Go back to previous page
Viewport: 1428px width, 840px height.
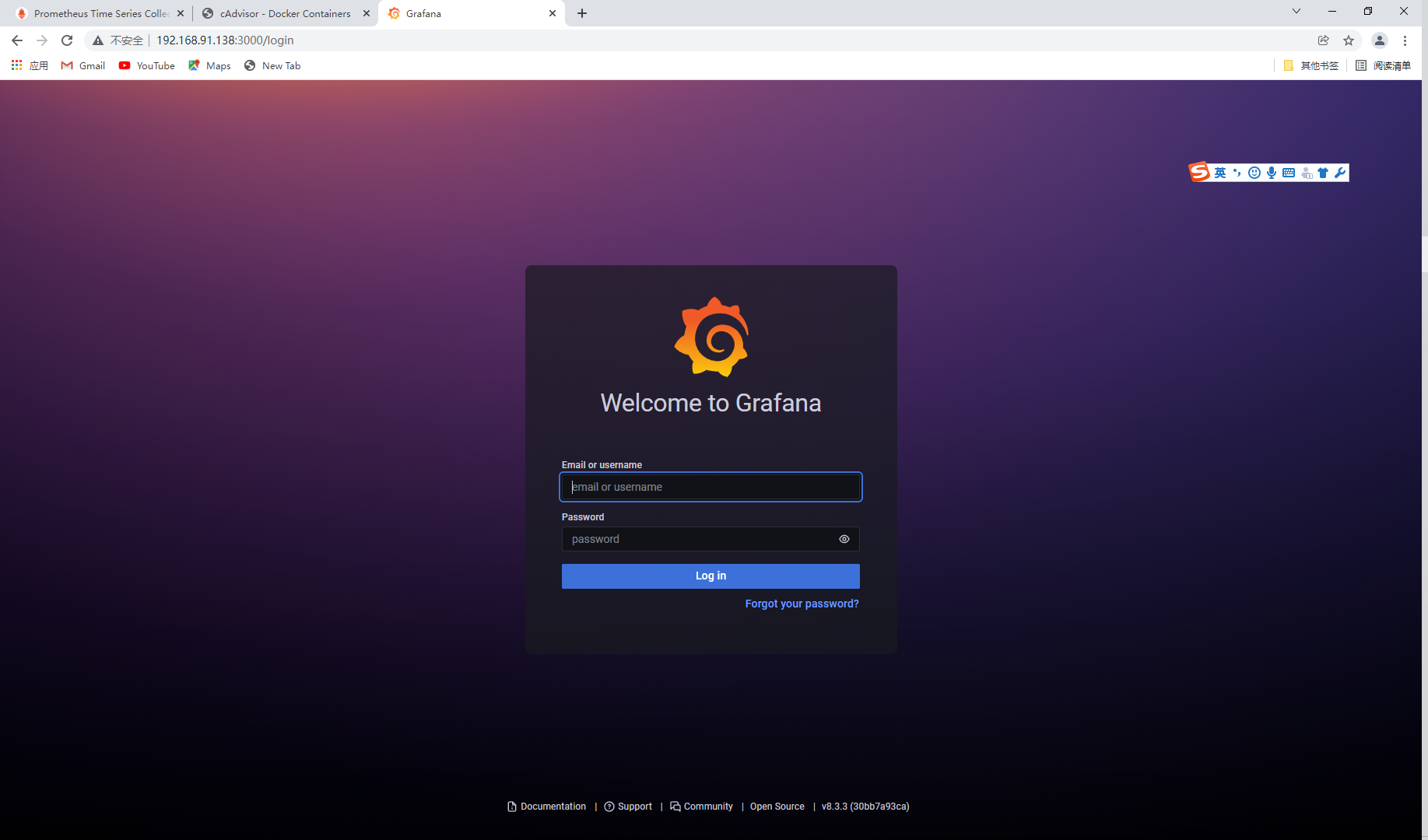(17, 40)
